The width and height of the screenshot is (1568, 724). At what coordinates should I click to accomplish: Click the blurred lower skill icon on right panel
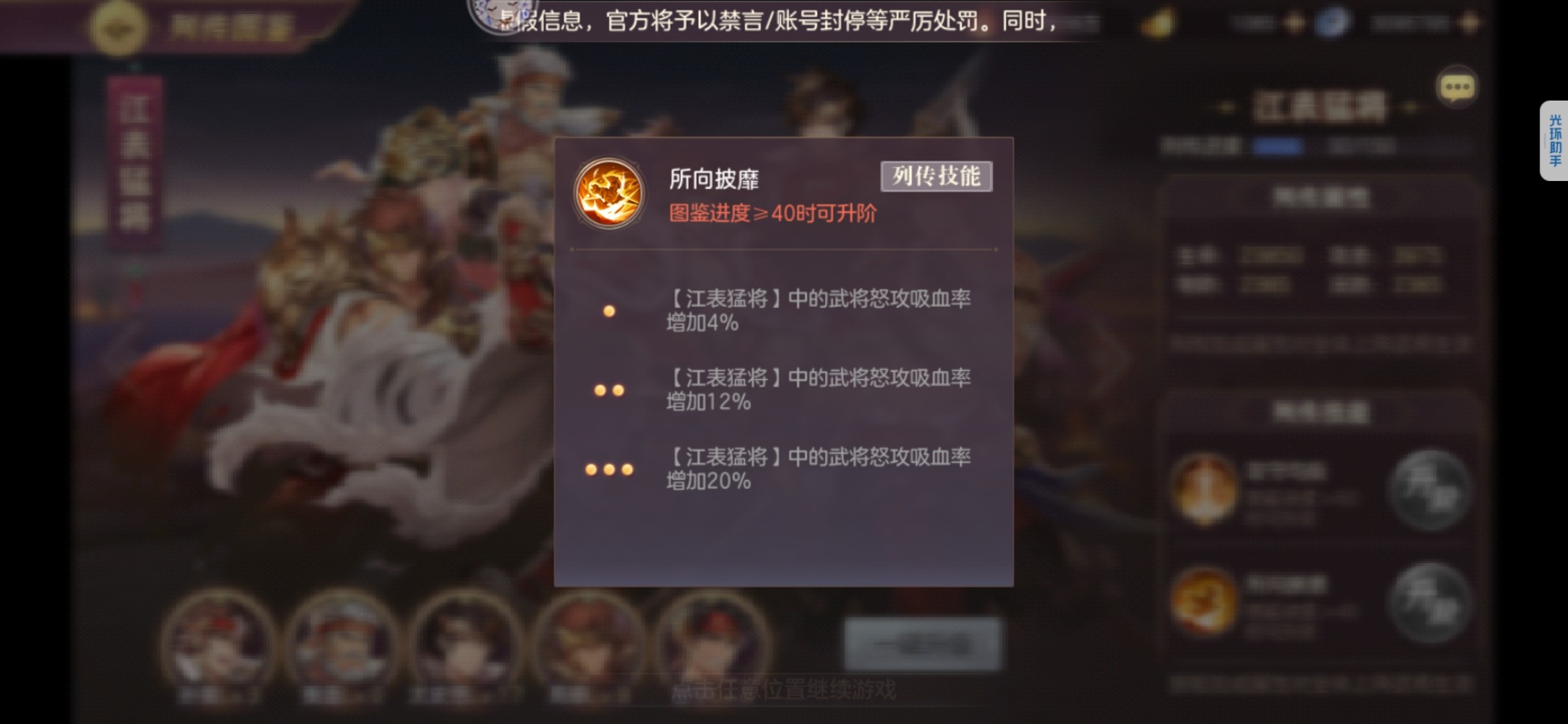tap(1203, 601)
